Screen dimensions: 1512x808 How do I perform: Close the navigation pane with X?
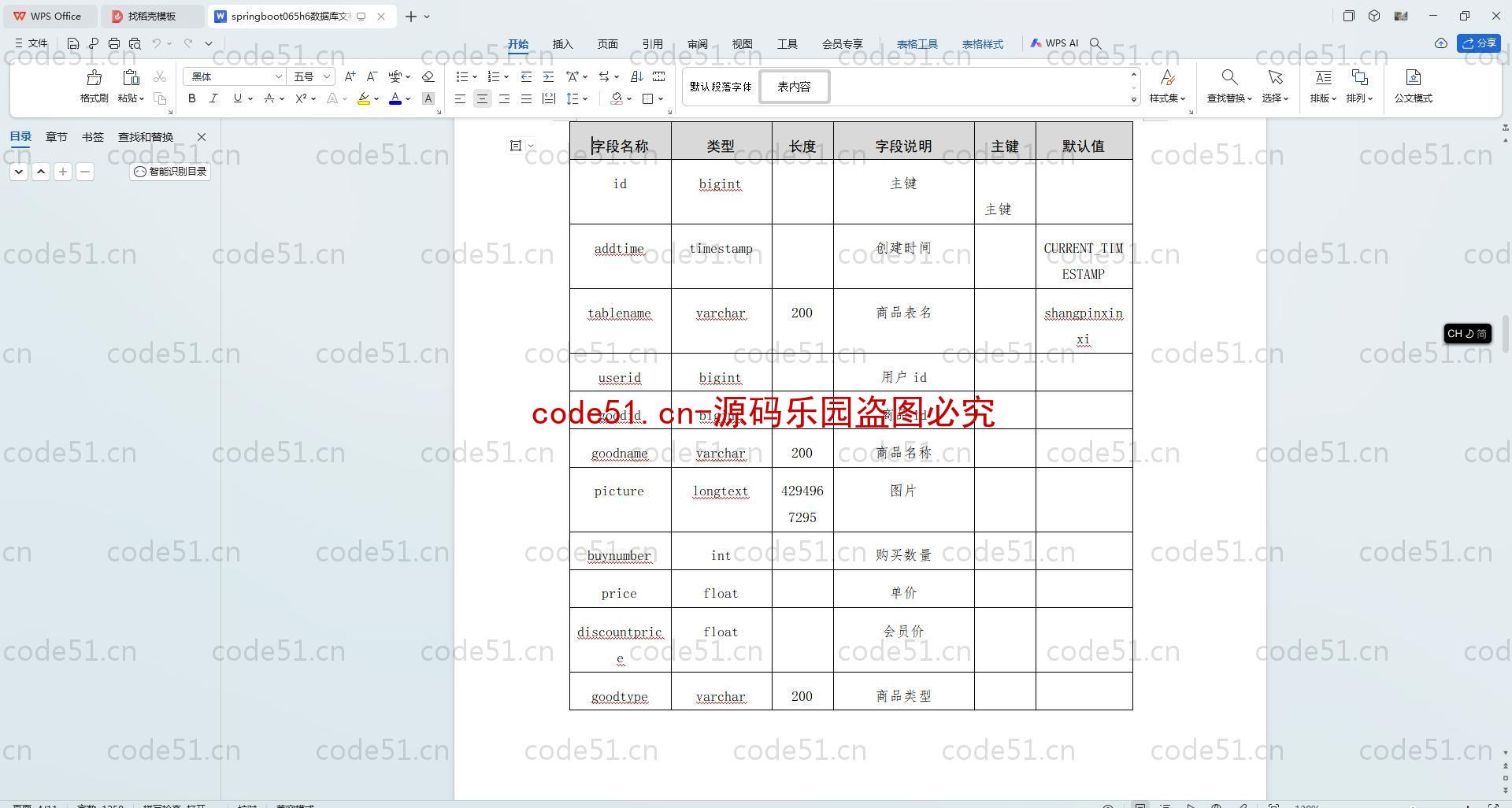202,137
